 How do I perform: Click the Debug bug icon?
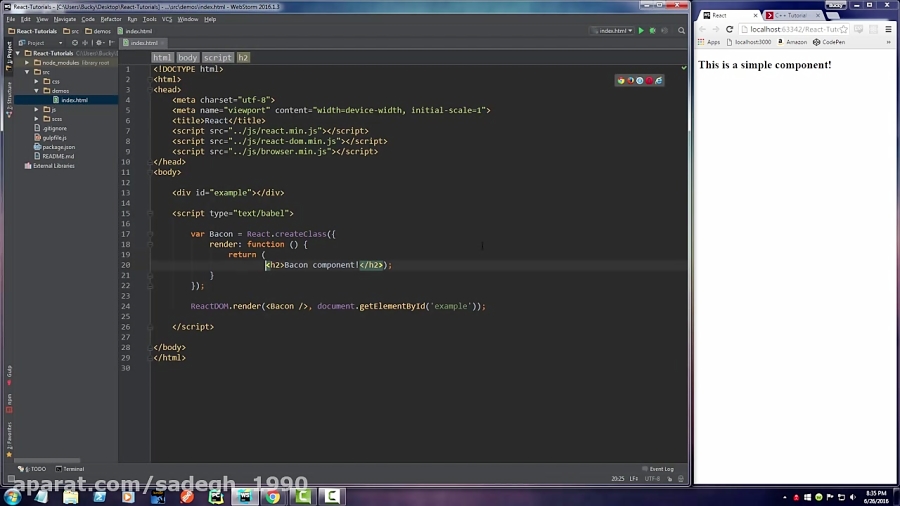(653, 31)
